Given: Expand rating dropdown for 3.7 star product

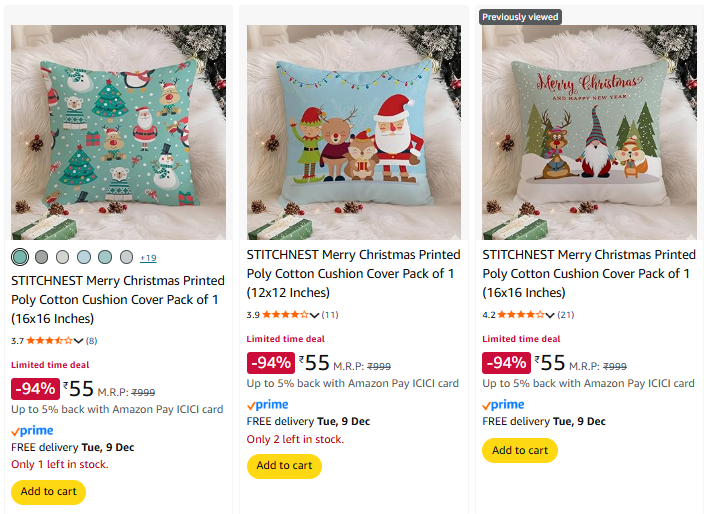Looking at the screenshot, I should 78,341.
